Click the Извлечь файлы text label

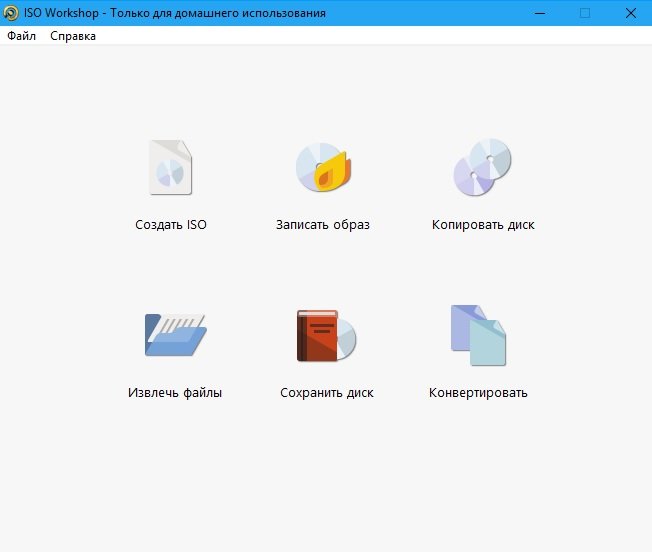click(x=175, y=393)
